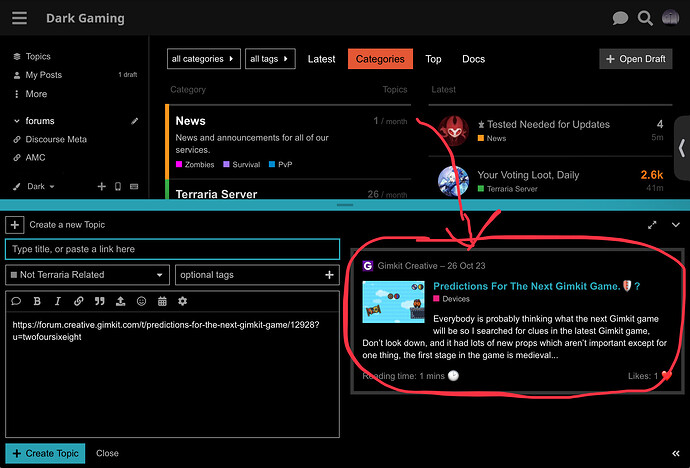The width and height of the screenshot is (690, 468).
Task: Open the hamburger sidebar menu
Action: point(19,18)
